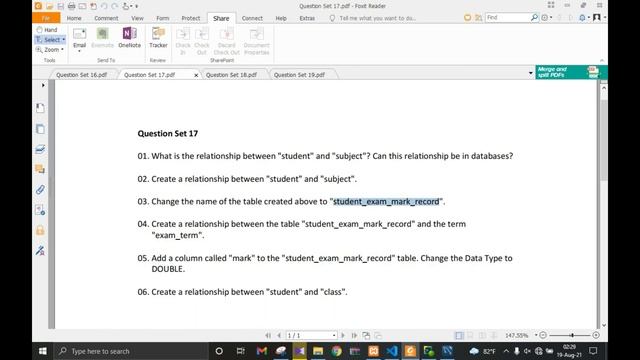Open the Help ribbon tab
This screenshot has height=360, width=640.
(281, 18)
